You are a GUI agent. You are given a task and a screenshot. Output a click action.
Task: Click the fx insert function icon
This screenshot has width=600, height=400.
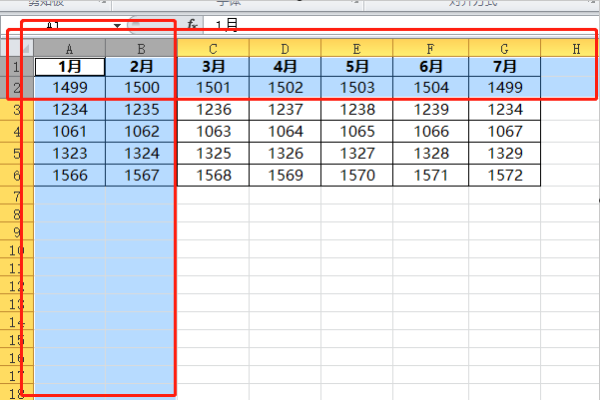(192, 25)
